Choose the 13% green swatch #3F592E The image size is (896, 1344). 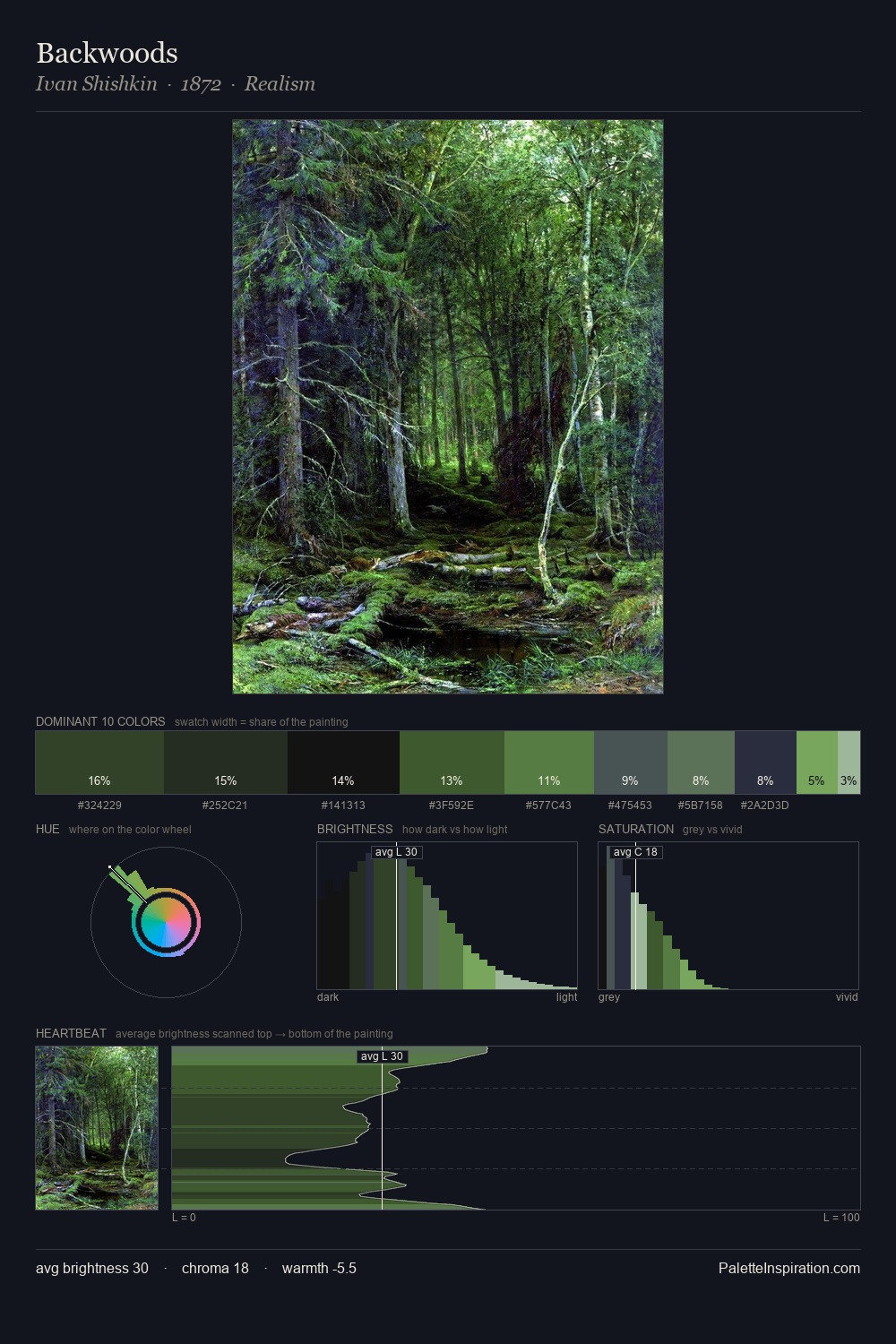452,762
